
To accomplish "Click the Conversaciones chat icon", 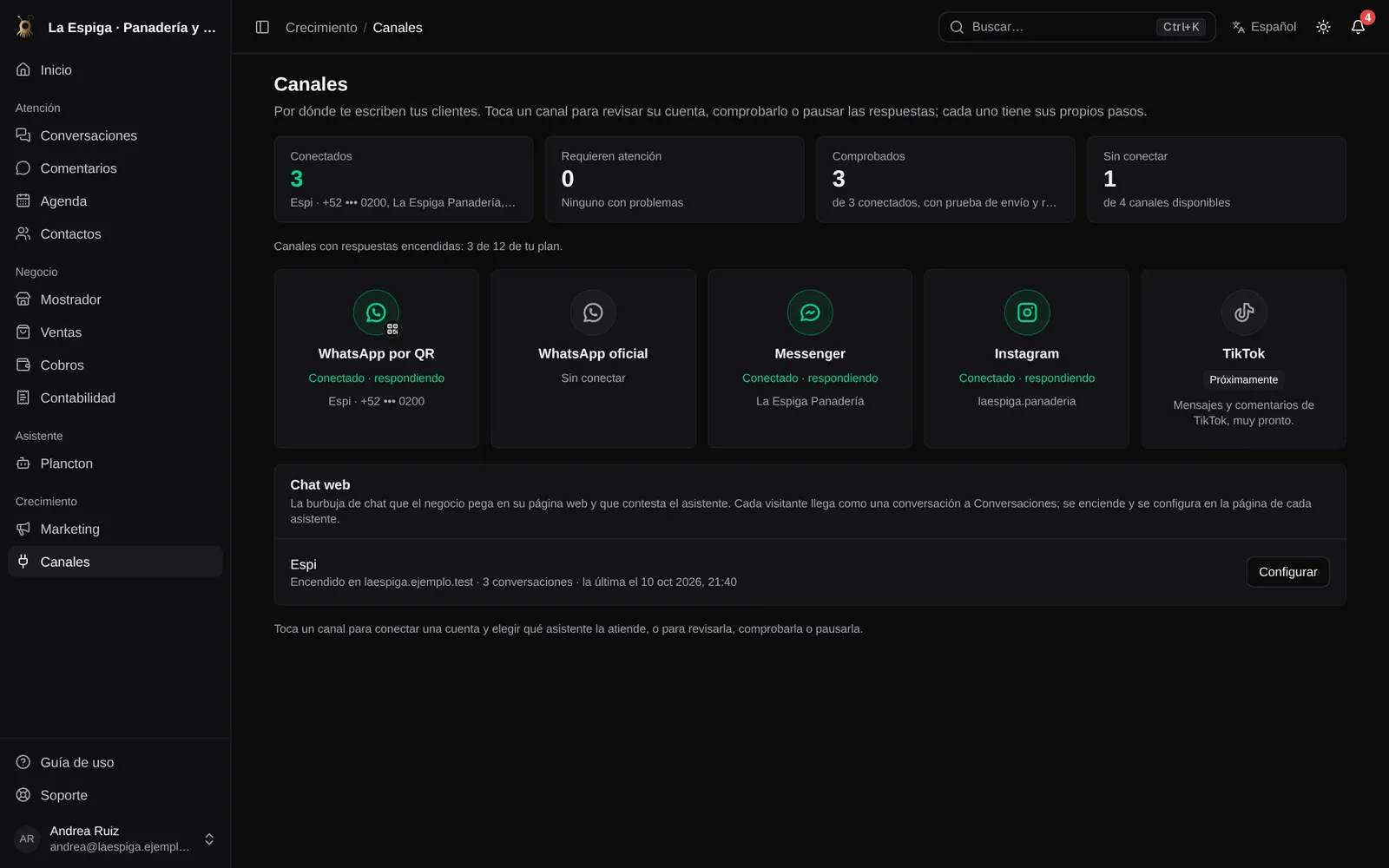I will (23, 135).
